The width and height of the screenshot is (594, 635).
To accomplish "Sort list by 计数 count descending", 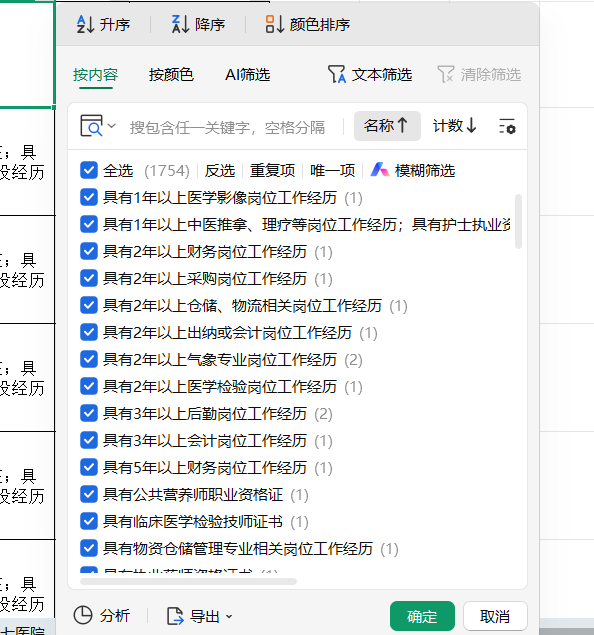I will (454, 126).
